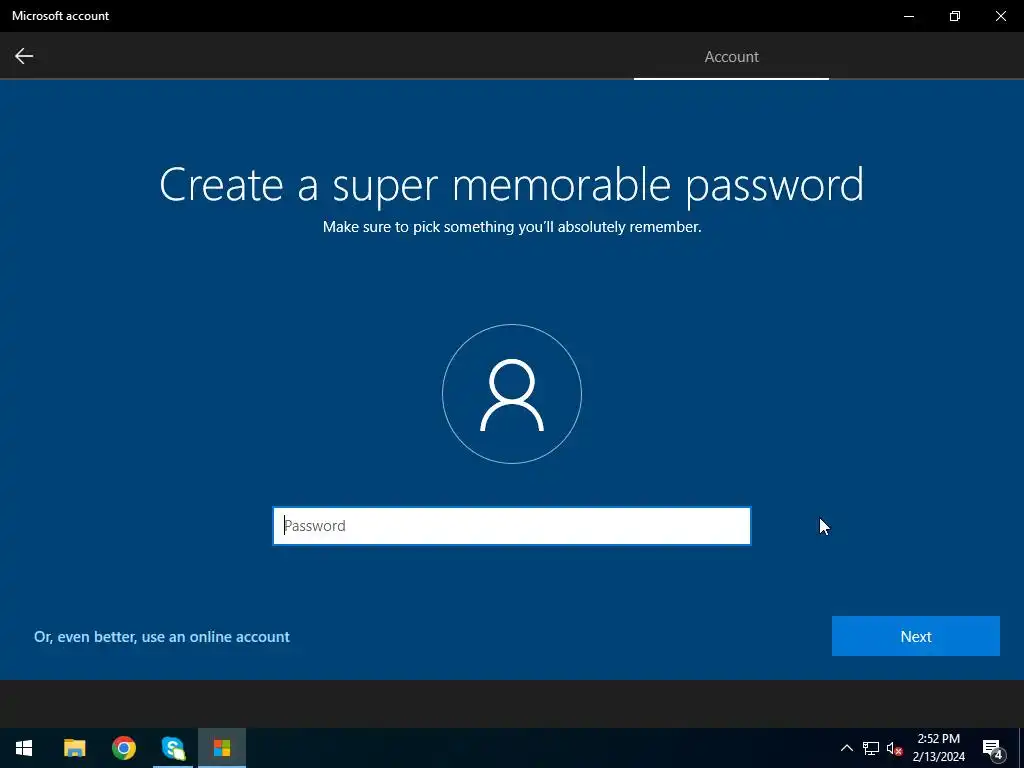Screen dimensions: 1024x768
Task: Focus the Password input field
Action: 511,526
